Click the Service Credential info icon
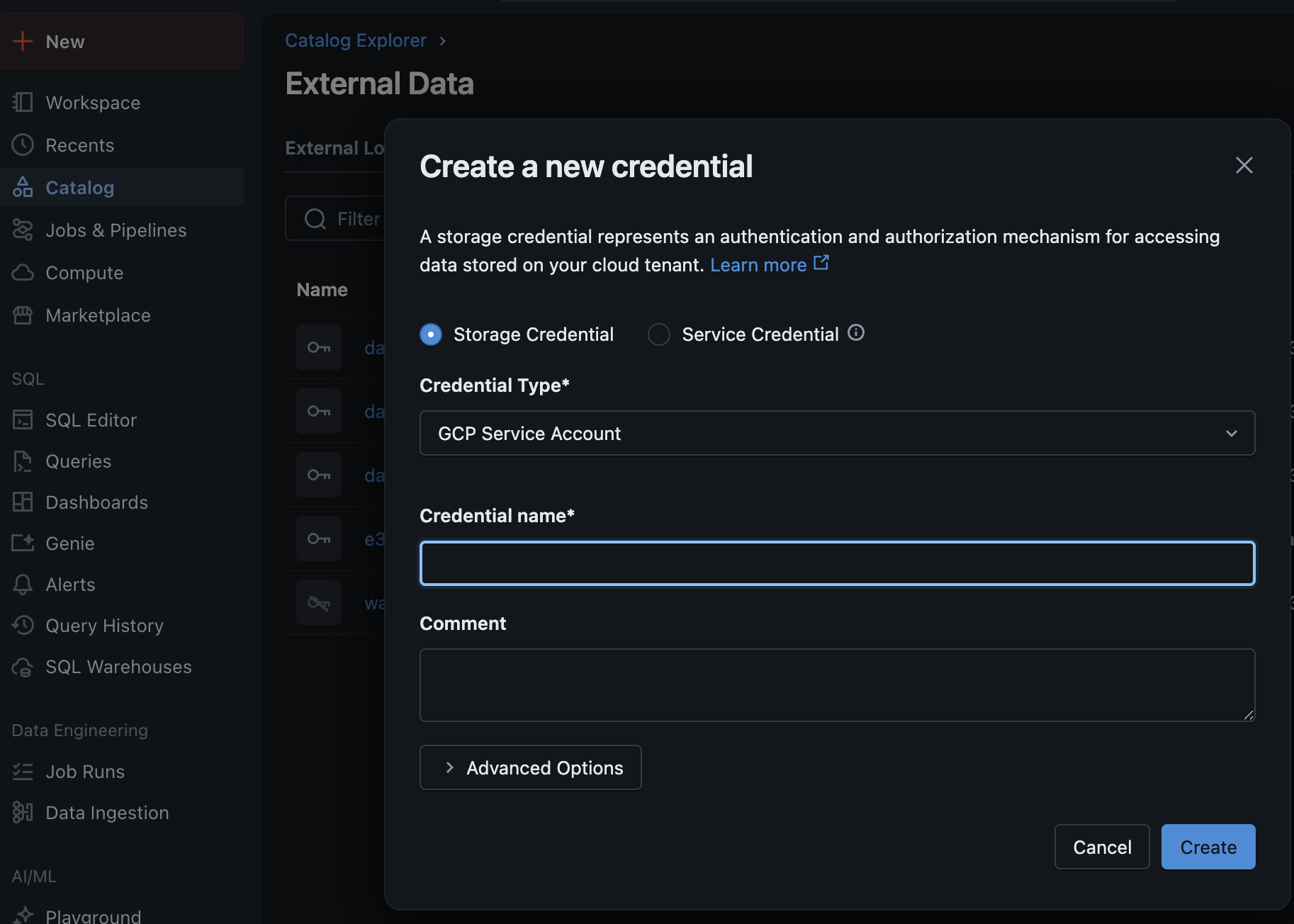Screen dimensions: 1294x924 (x=856, y=333)
